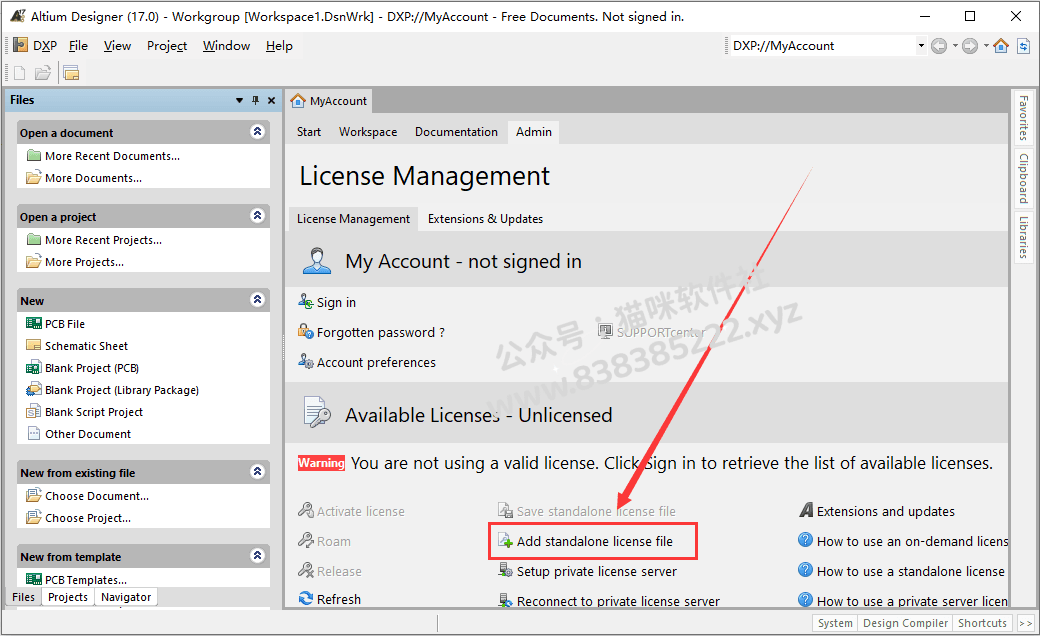The width and height of the screenshot is (1040, 636).
Task: Click the Extensions and updates icon
Action: (x=806, y=510)
